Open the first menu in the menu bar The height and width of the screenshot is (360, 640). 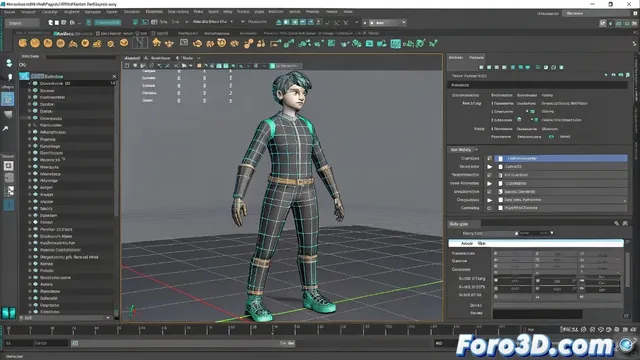9,12
